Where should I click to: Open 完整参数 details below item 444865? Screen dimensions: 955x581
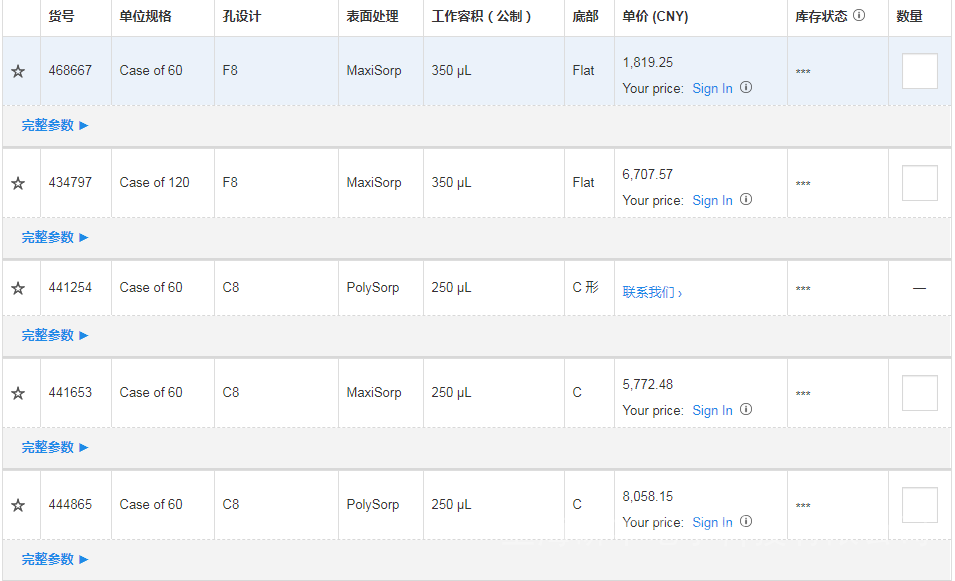click(55, 560)
